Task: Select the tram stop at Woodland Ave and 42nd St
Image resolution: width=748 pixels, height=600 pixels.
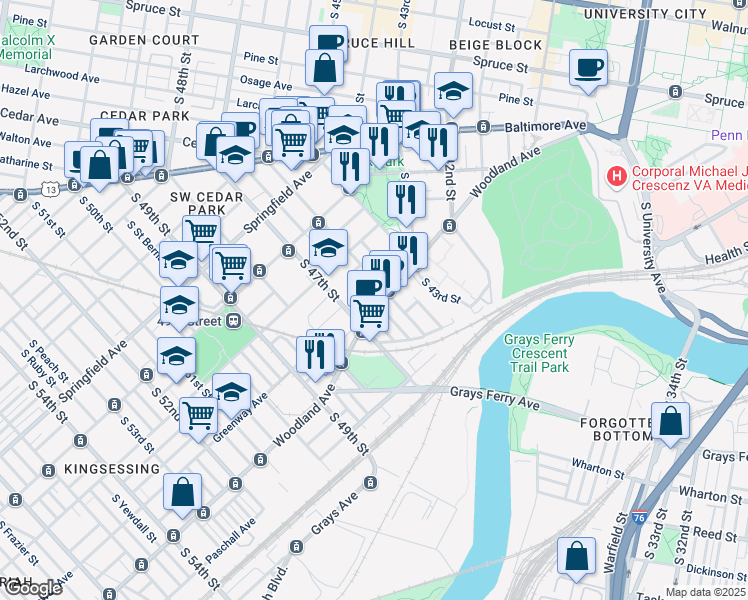Action: point(449,226)
